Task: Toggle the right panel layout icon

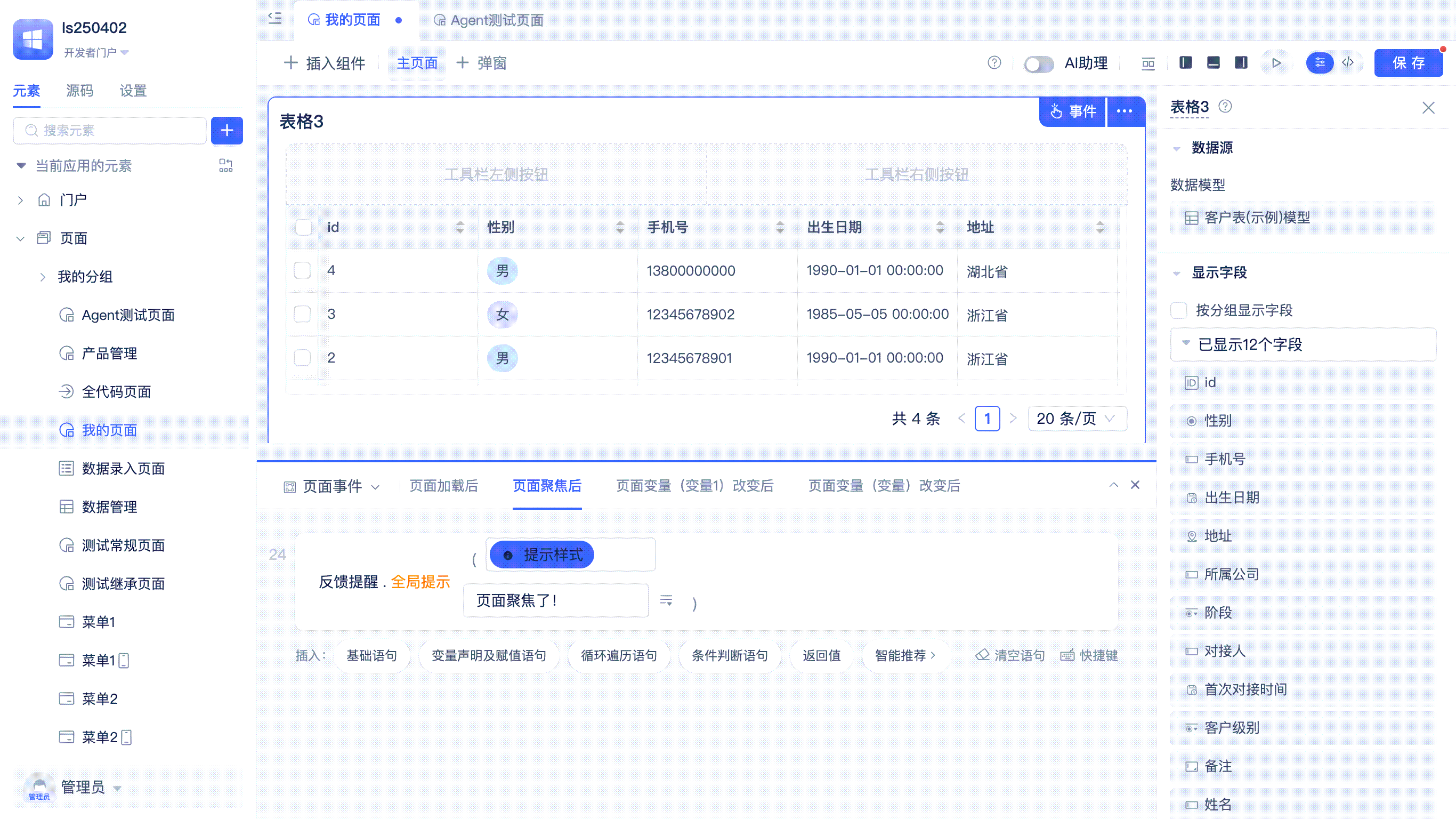Action: click(1241, 63)
